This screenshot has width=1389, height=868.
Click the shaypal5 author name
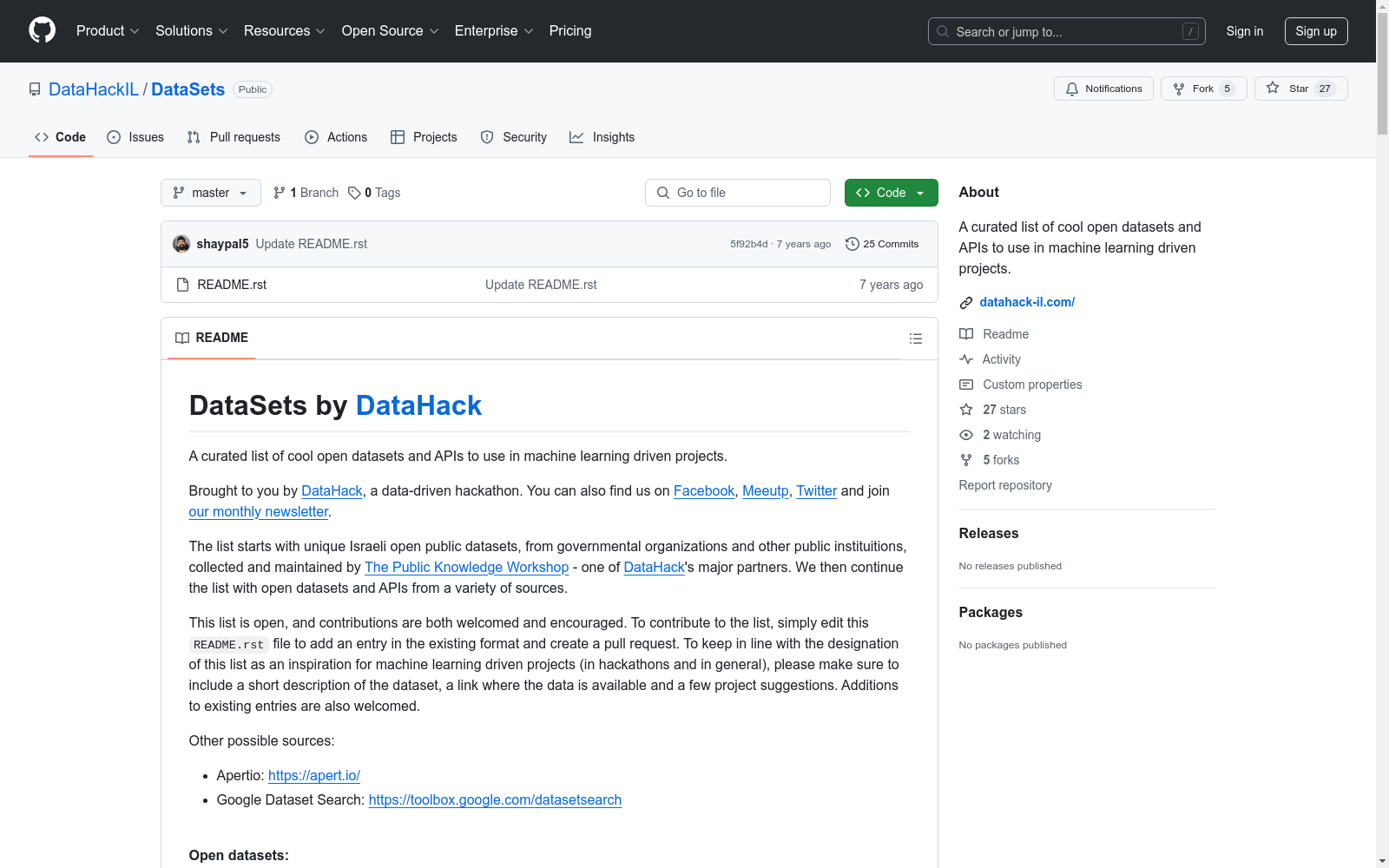pyautogui.click(x=223, y=244)
